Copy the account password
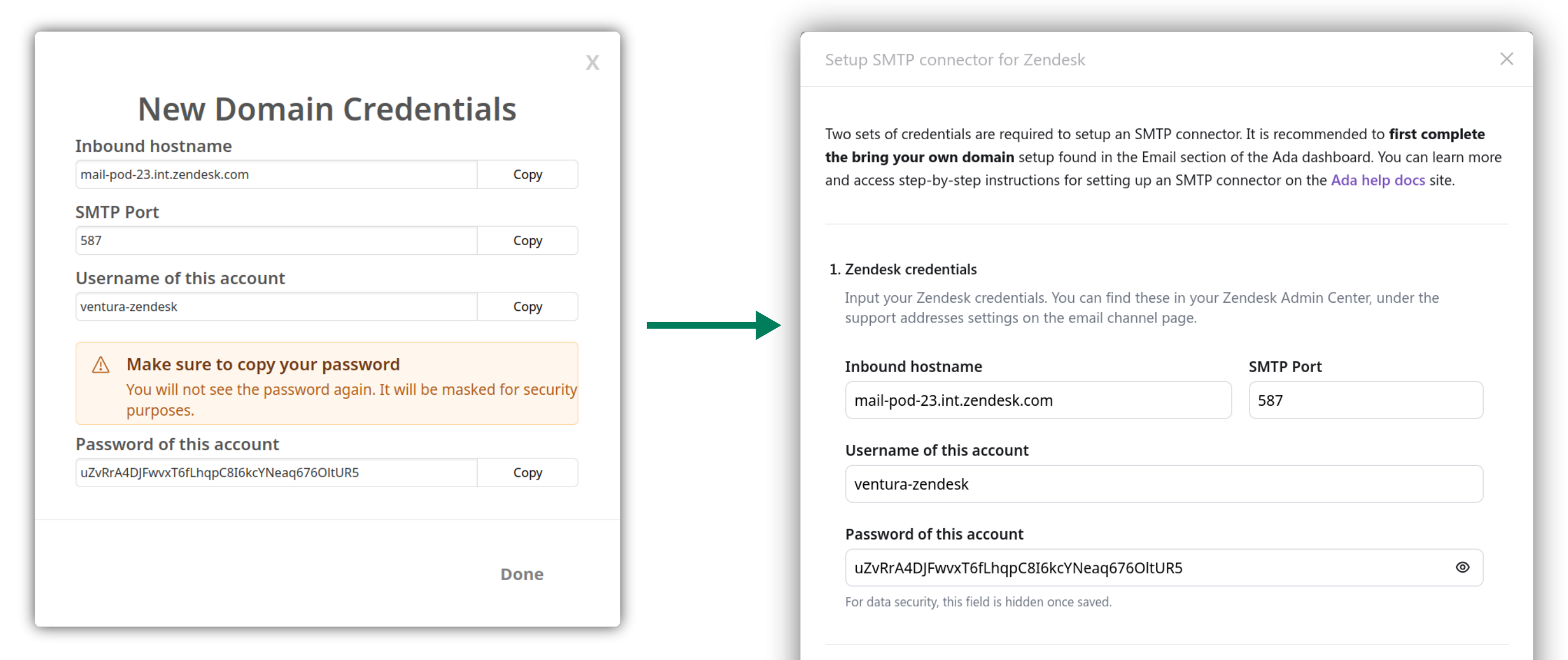Image resolution: width=1568 pixels, height=660 pixels. 527,473
